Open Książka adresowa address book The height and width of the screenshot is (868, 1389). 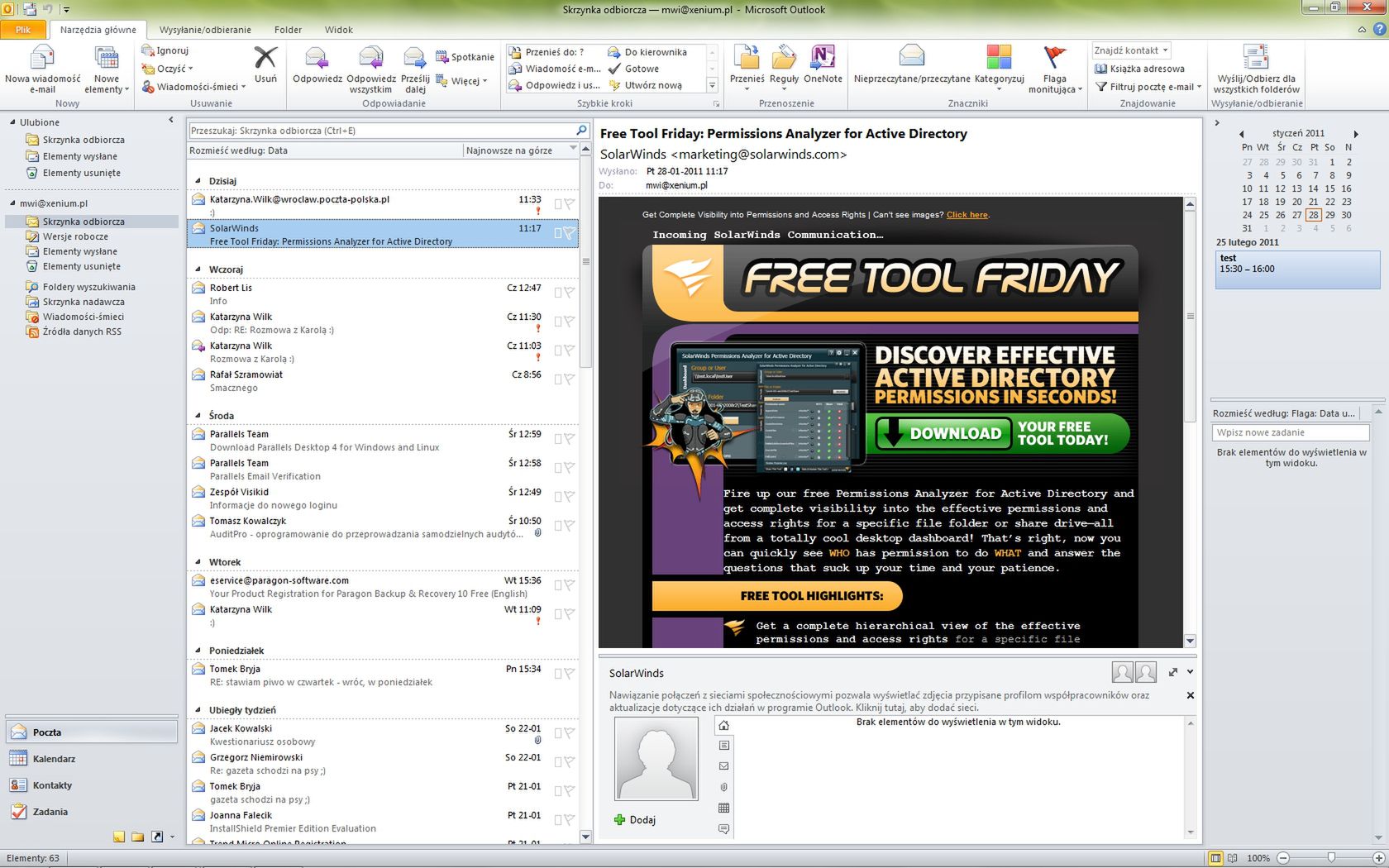[1139, 69]
